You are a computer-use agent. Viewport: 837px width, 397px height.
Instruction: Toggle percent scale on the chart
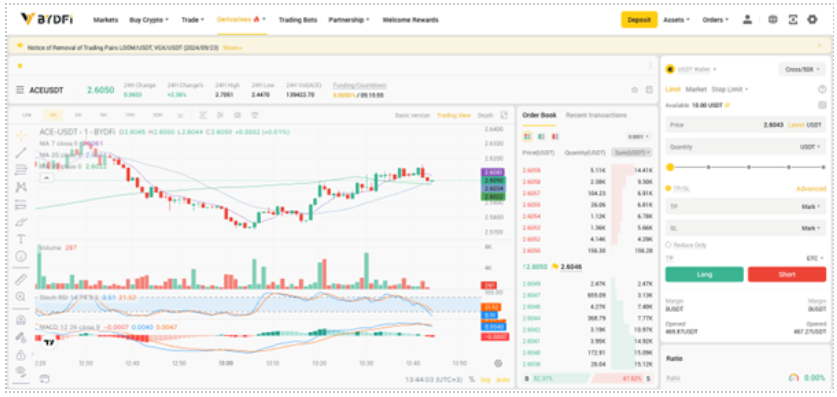coord(472,379)
